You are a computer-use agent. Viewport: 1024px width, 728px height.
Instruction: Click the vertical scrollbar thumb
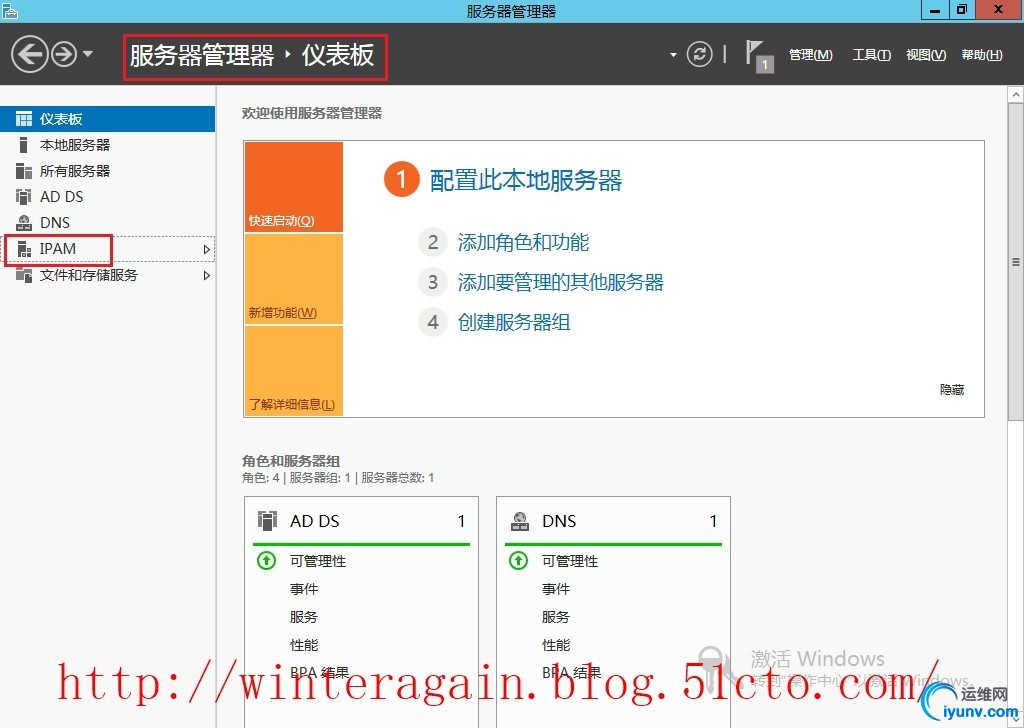(x=1016, y=262)
